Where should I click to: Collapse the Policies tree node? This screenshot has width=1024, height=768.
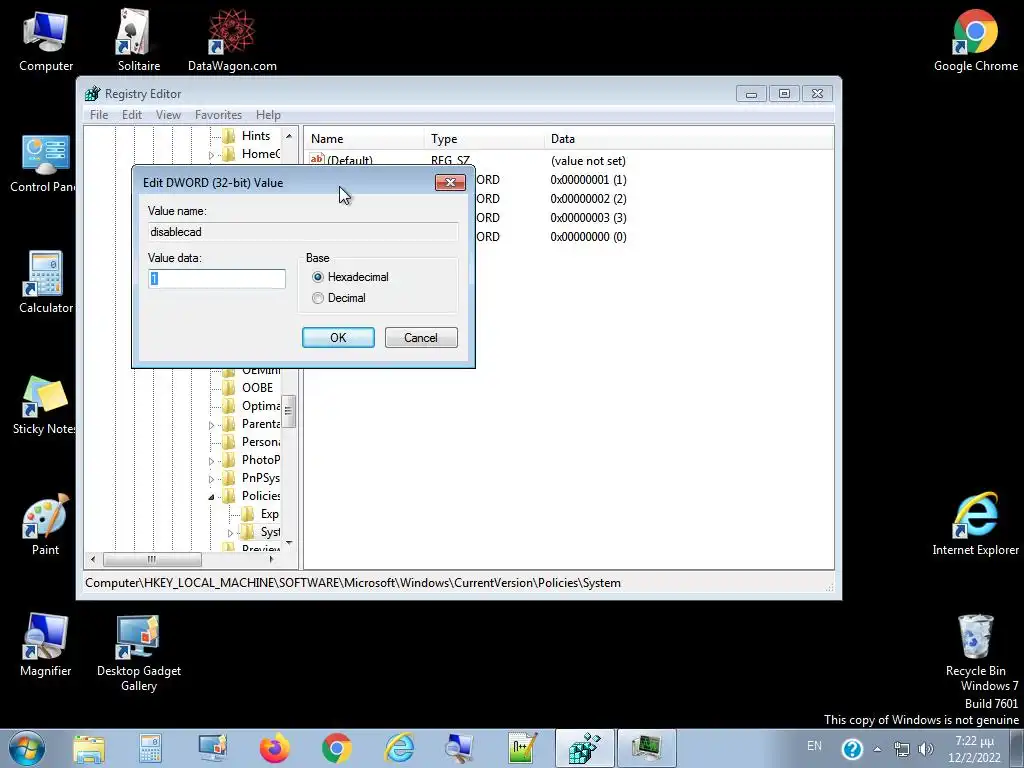[x=211, y=497]
